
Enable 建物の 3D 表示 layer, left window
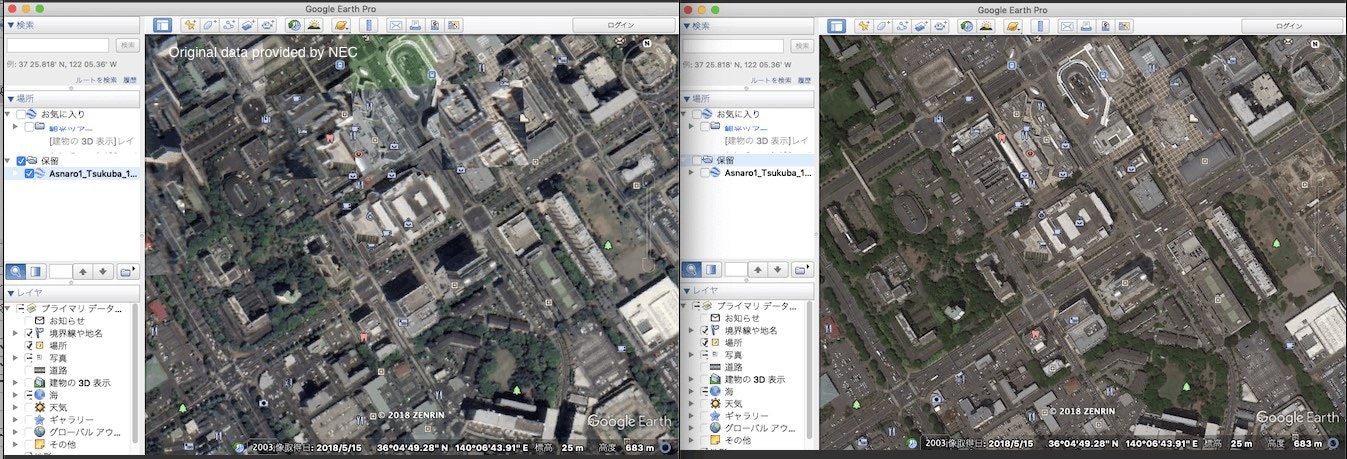pyautogui.click(x=29, y=382)
